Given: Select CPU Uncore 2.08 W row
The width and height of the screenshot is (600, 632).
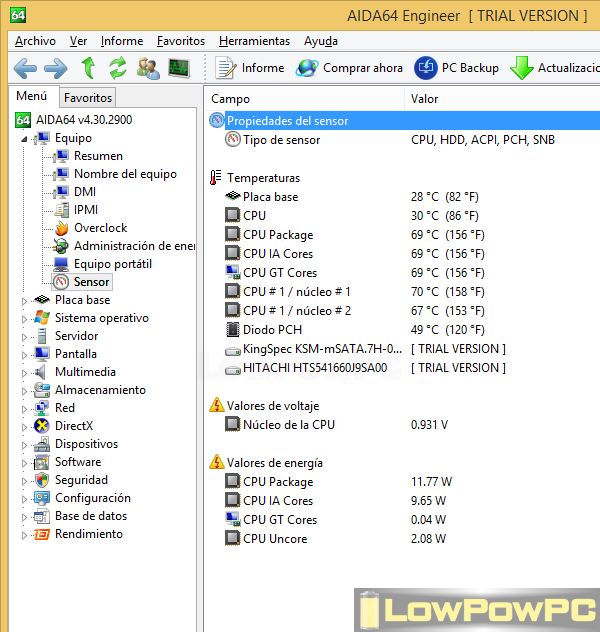Looking at the screenshot, I should pos(404,538).
